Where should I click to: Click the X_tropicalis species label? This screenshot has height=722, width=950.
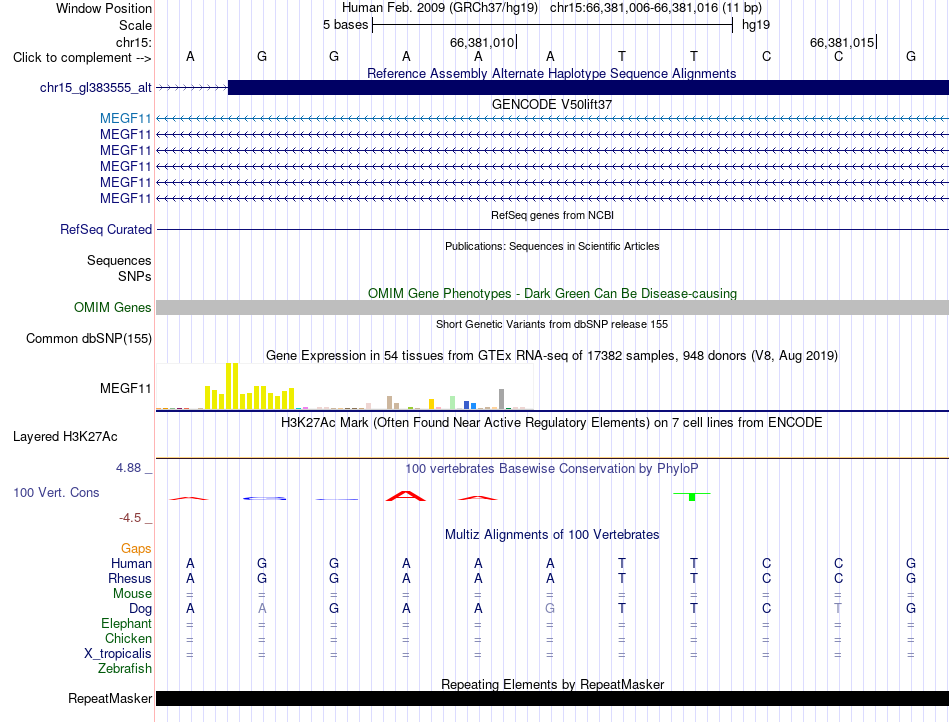[x=118, y=654]
